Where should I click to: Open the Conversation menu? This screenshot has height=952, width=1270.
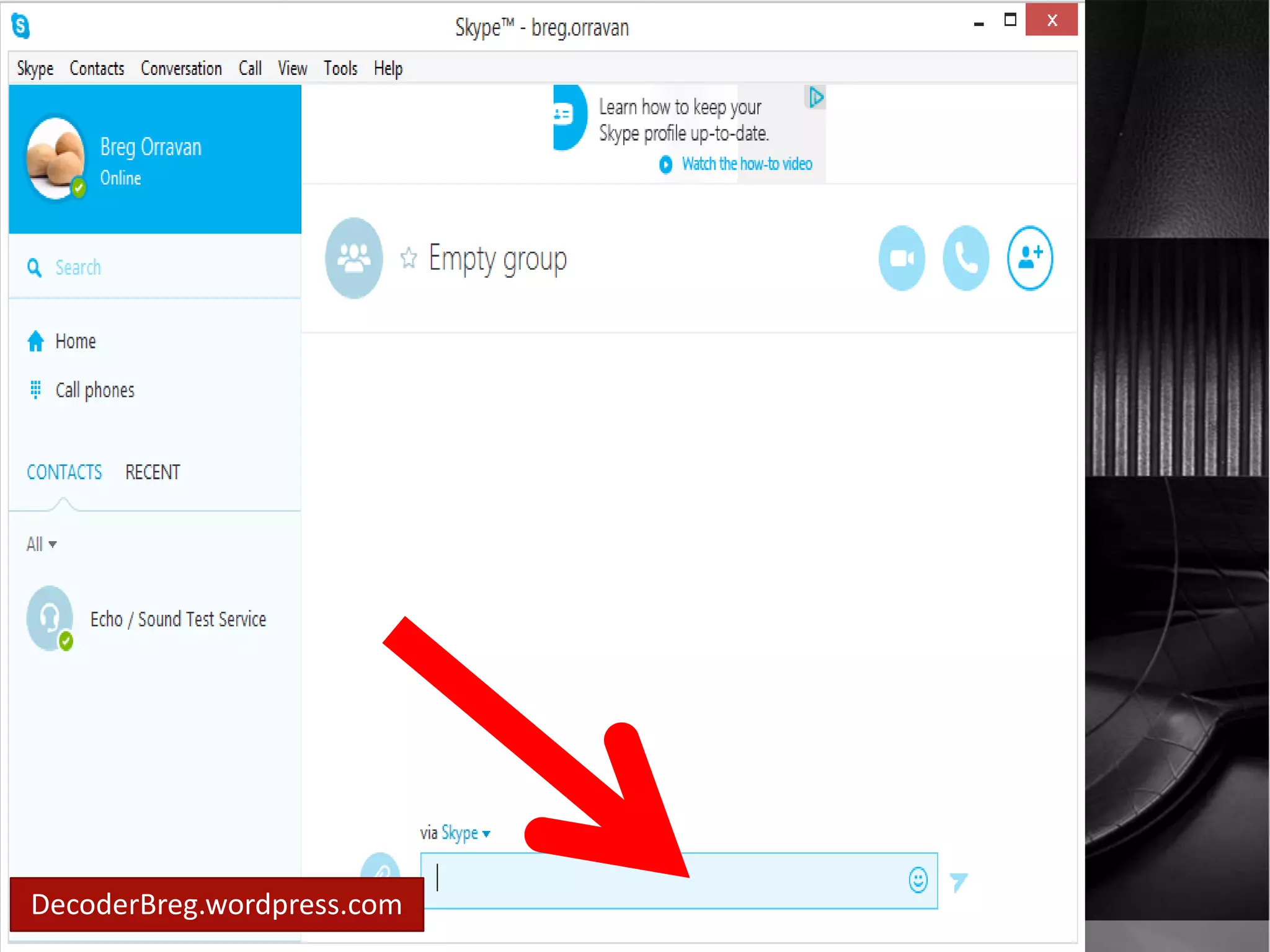pyautogui.click(x=181, y=68)
